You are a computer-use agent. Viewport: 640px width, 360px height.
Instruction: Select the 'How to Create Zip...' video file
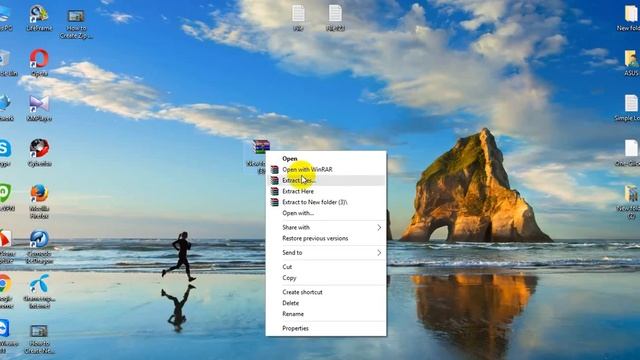(76, 24)
